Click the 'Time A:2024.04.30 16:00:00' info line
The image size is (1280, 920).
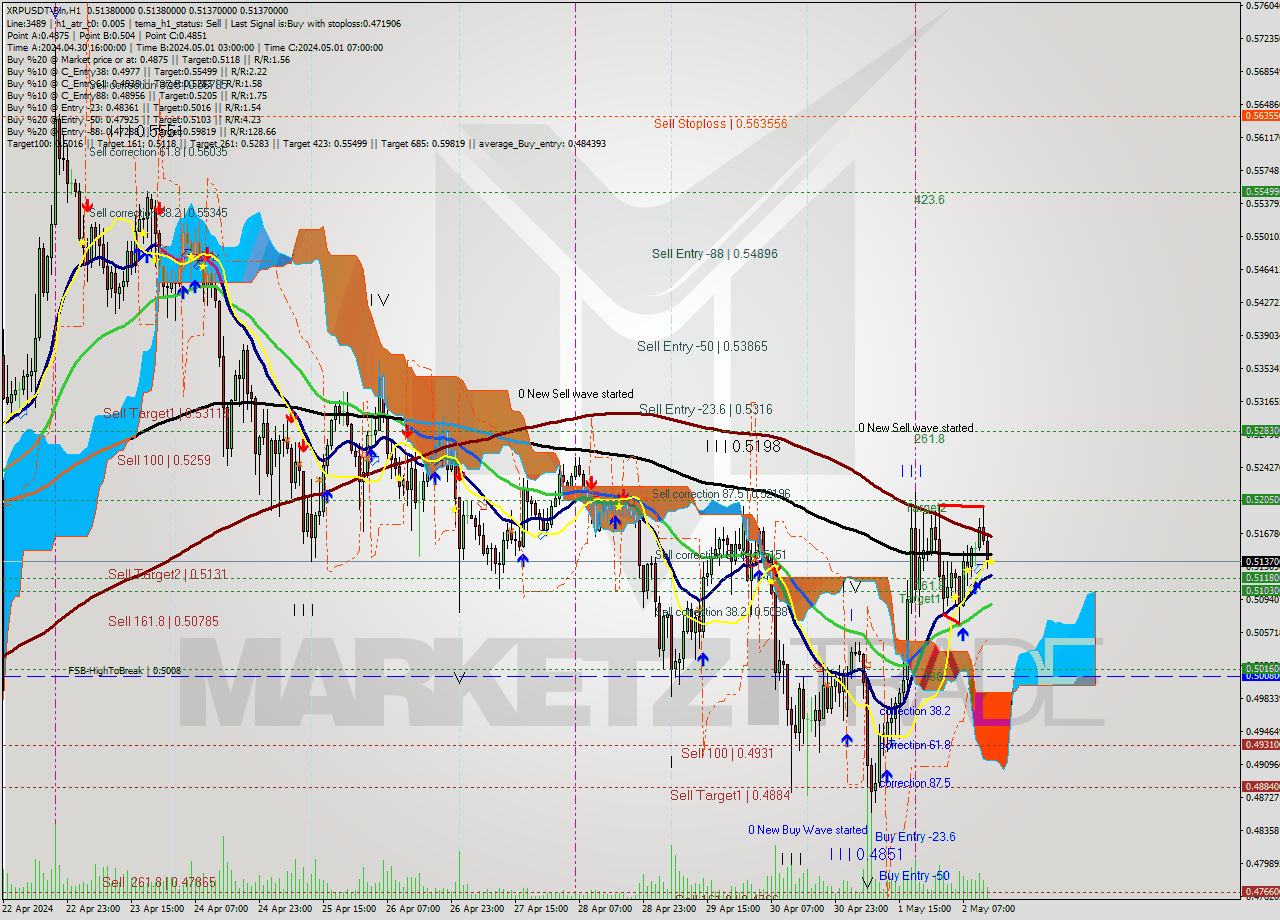(x=195, y=47)
